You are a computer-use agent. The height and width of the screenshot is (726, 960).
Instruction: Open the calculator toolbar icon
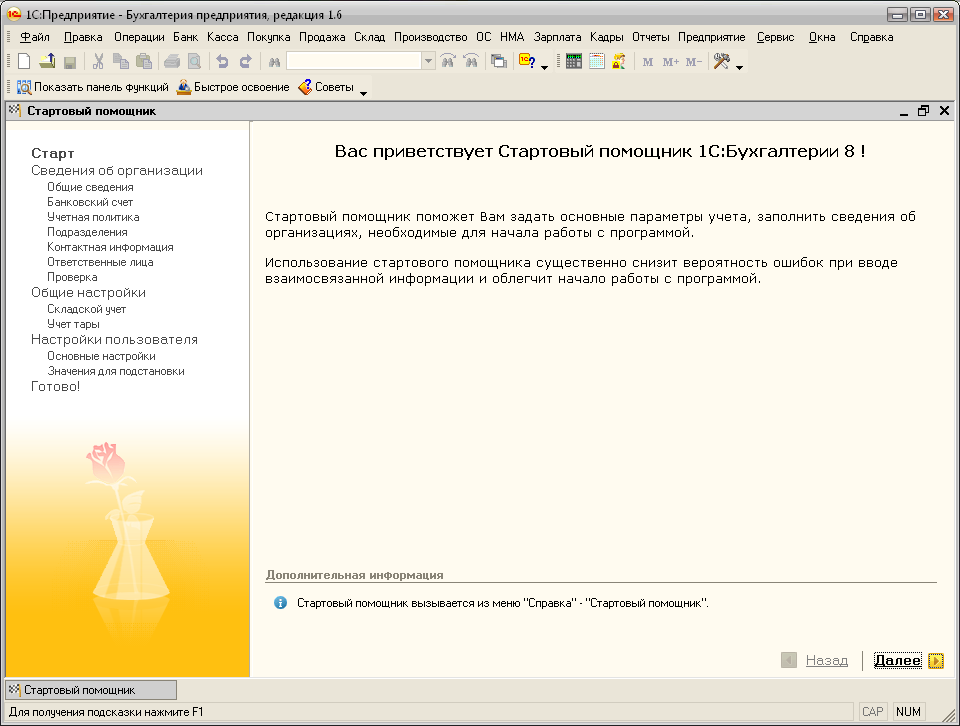point(574,61)
